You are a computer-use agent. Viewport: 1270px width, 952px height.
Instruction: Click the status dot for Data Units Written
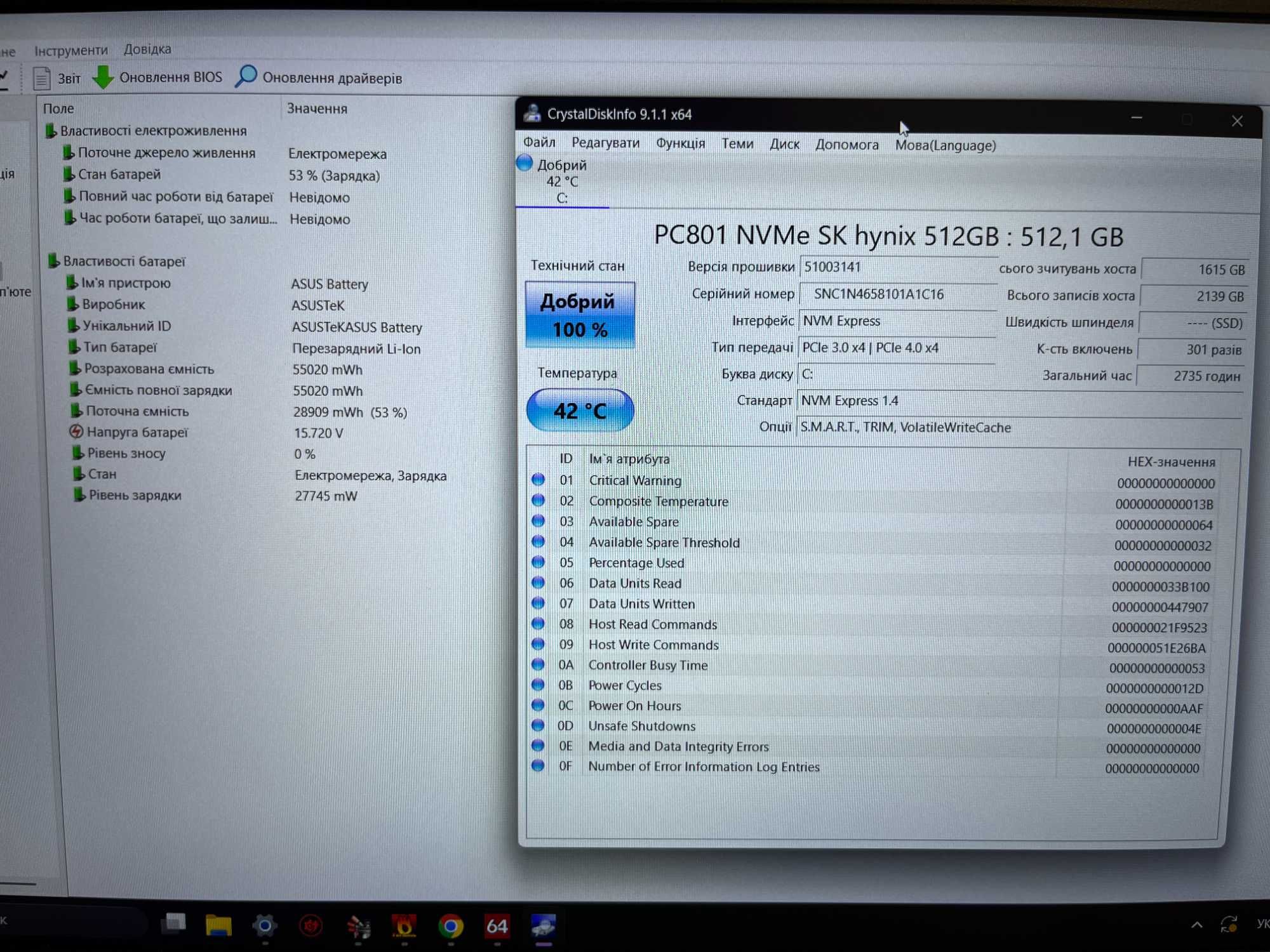point(538,602)
